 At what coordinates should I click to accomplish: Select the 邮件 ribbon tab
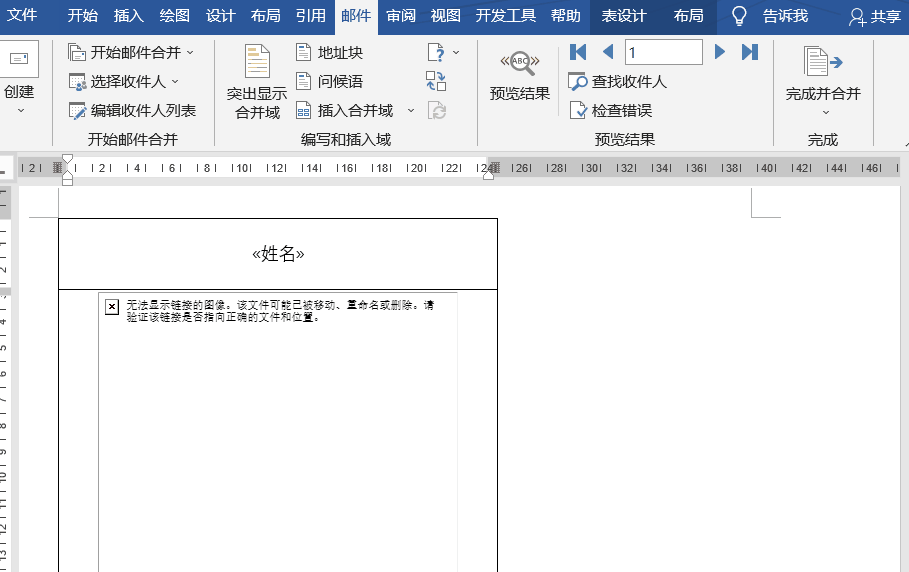(356, 16)
